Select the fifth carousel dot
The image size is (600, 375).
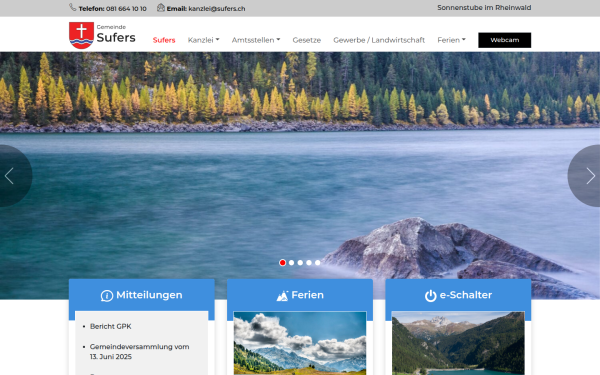318,262
